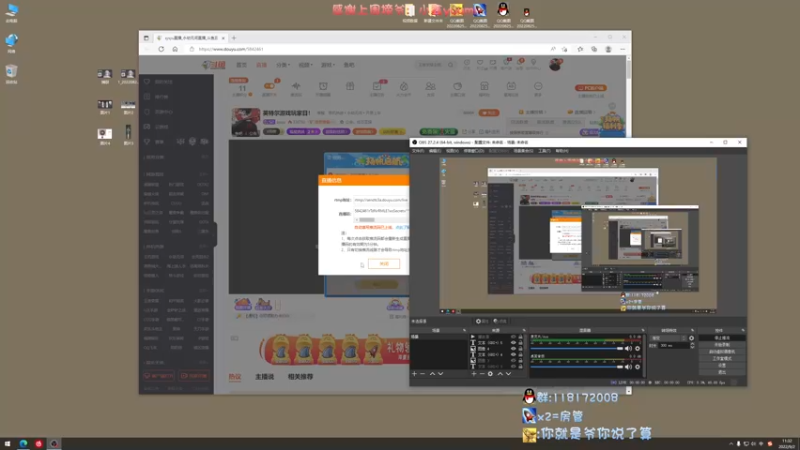Open 设置 from OBS Controls
This screenshot has width=800, height=450.
tap(721, 365)
